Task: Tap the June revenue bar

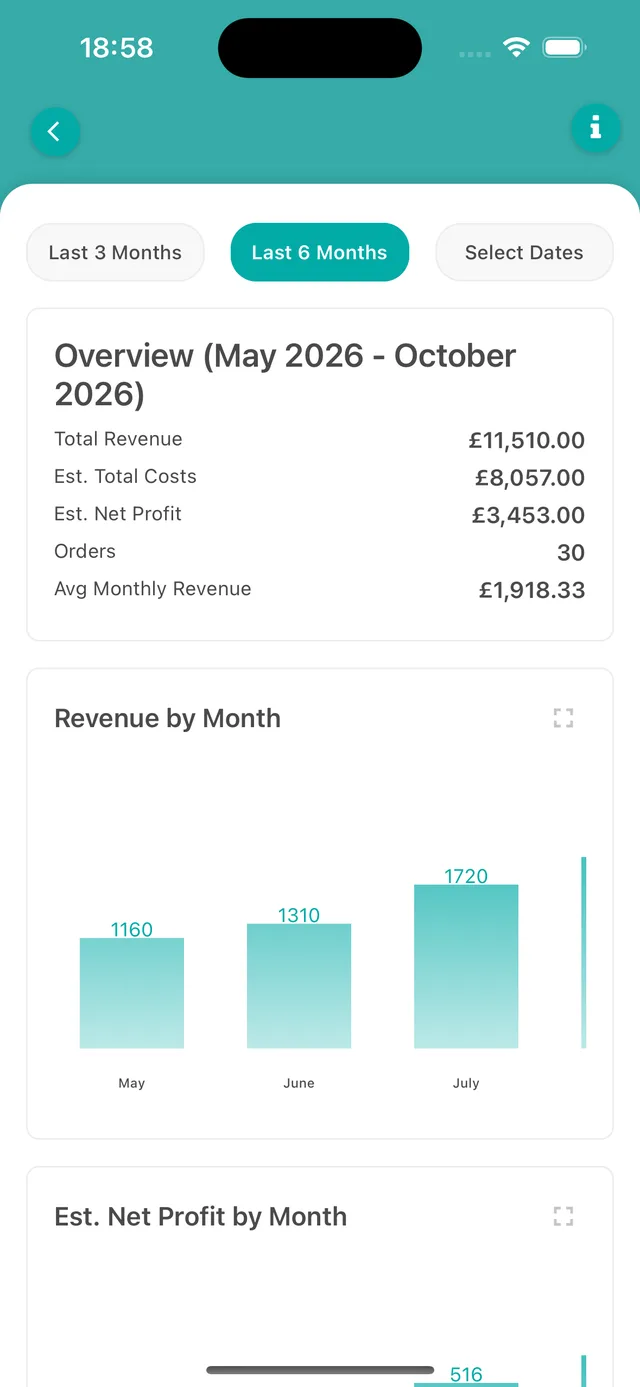Action: point(299,986)
